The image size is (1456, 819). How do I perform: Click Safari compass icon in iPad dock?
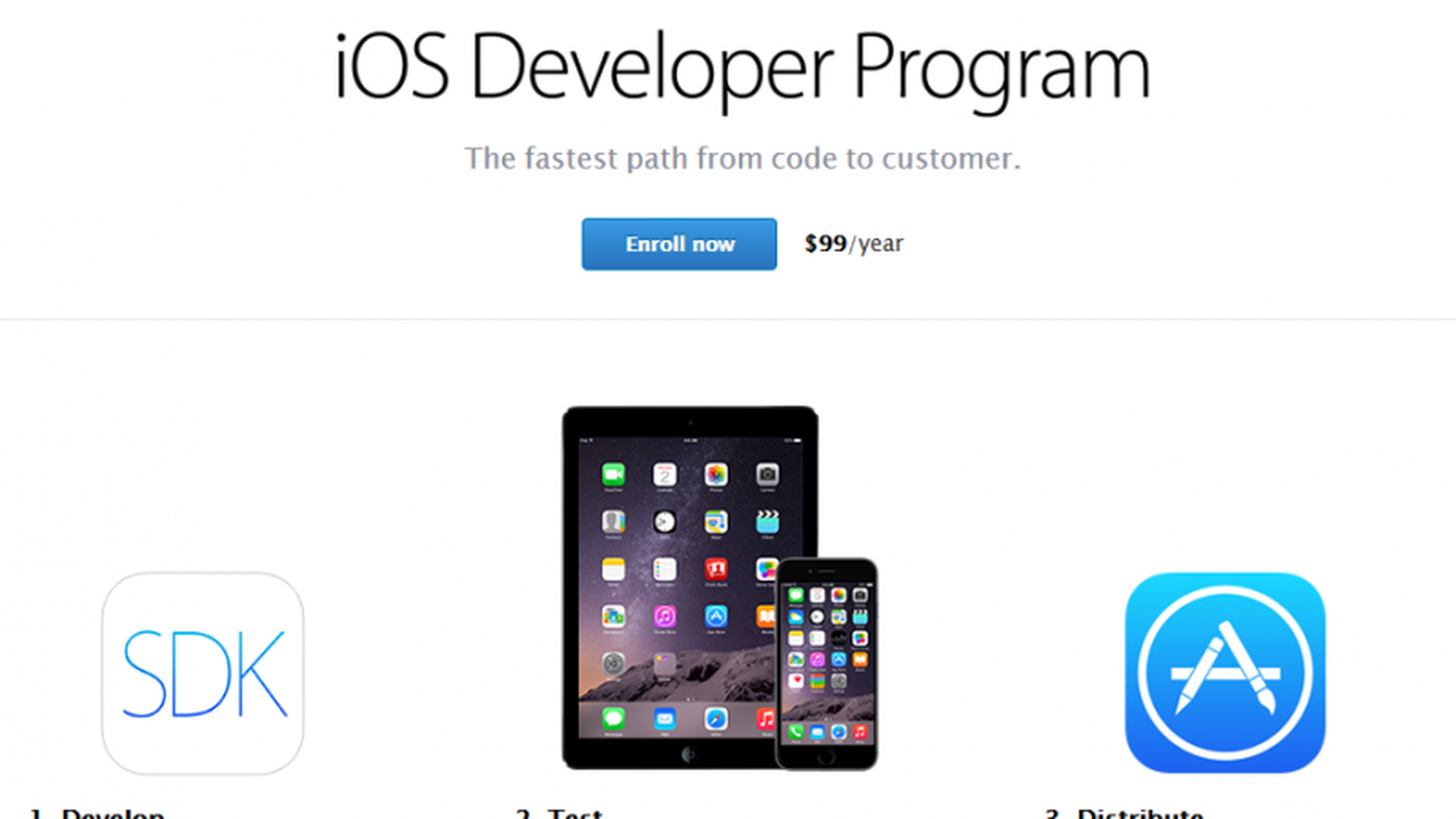pyautogui.click(x=716, y=719)
